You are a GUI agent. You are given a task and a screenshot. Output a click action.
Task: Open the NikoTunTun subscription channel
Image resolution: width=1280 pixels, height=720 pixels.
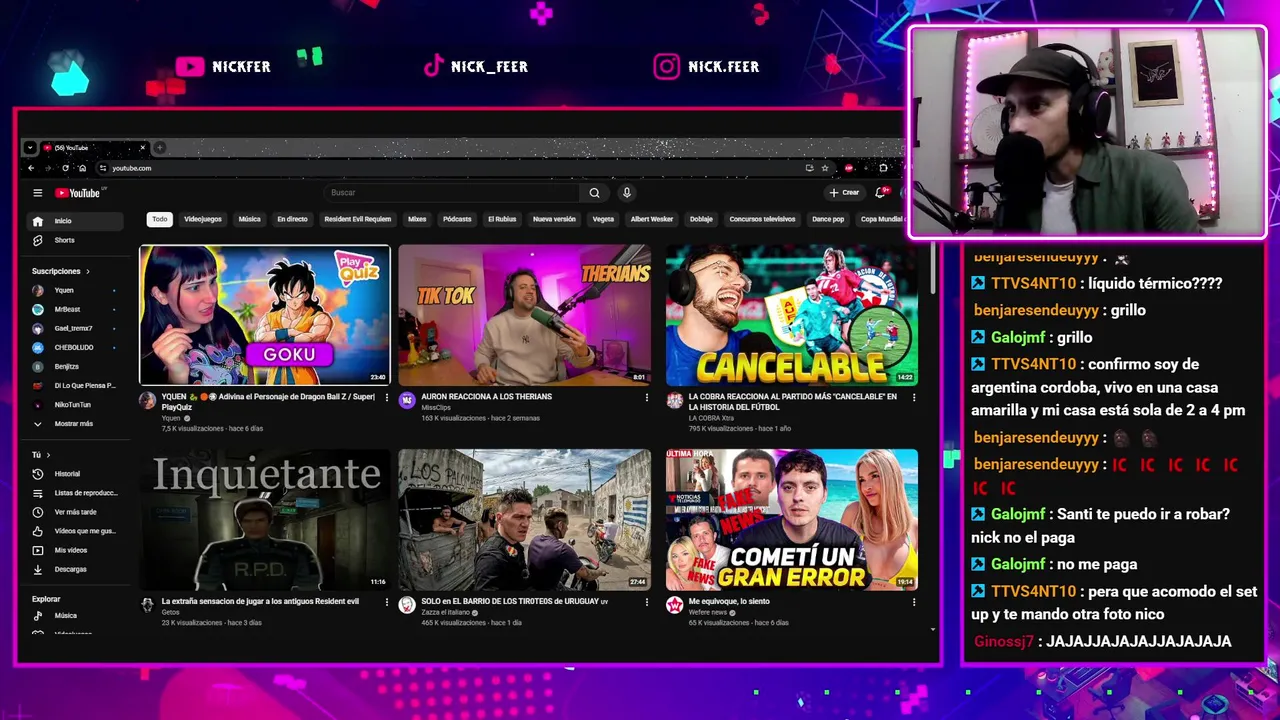click(x=75, y=405)
